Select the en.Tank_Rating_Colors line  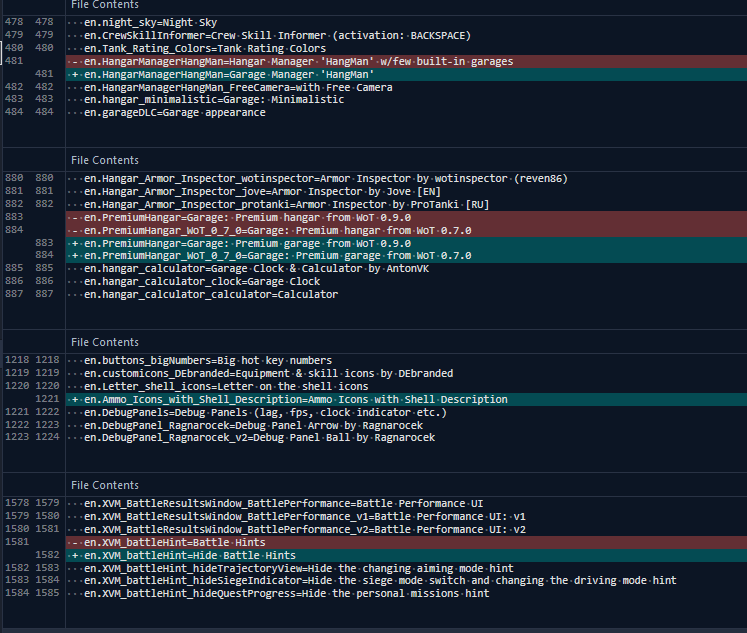205,48
